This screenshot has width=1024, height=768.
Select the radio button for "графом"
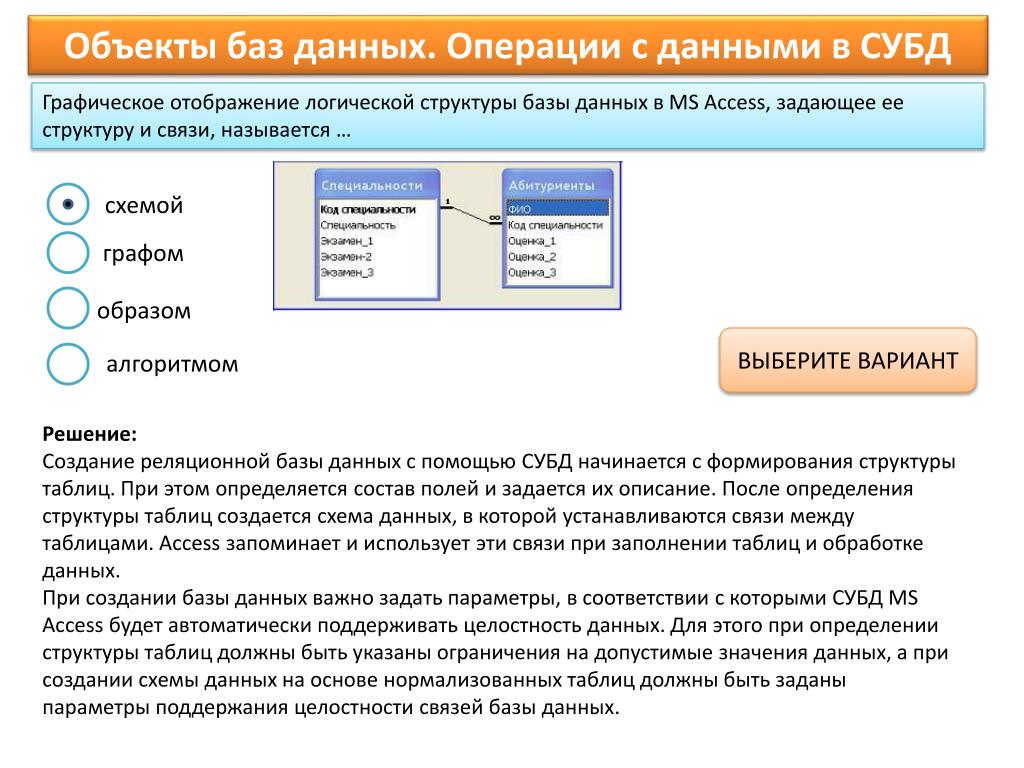(x=68, y=253)
